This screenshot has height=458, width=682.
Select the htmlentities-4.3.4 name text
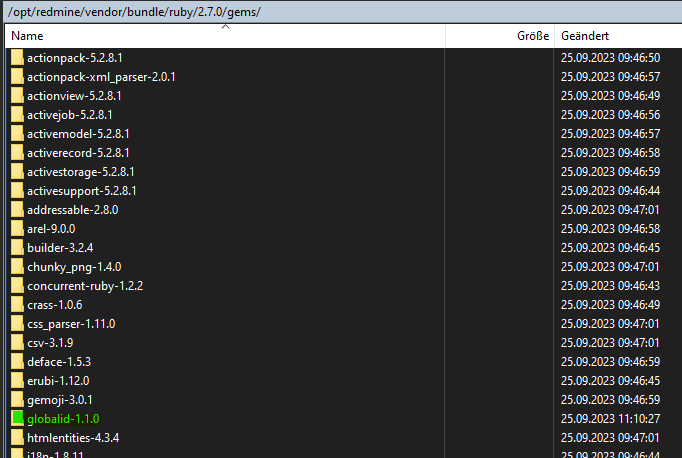click(73, 438)
